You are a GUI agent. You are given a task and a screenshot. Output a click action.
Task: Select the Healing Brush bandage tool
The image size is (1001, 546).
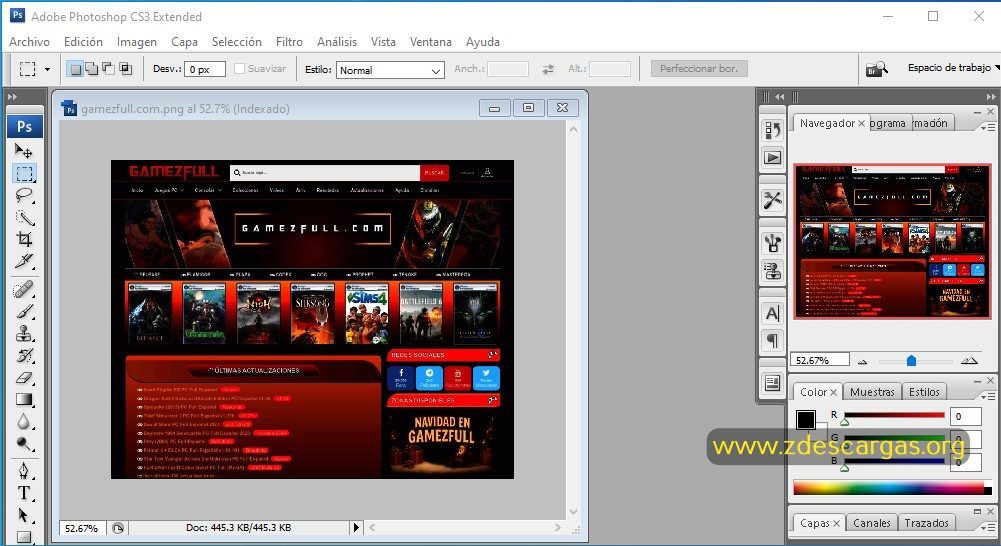(24, 289)
